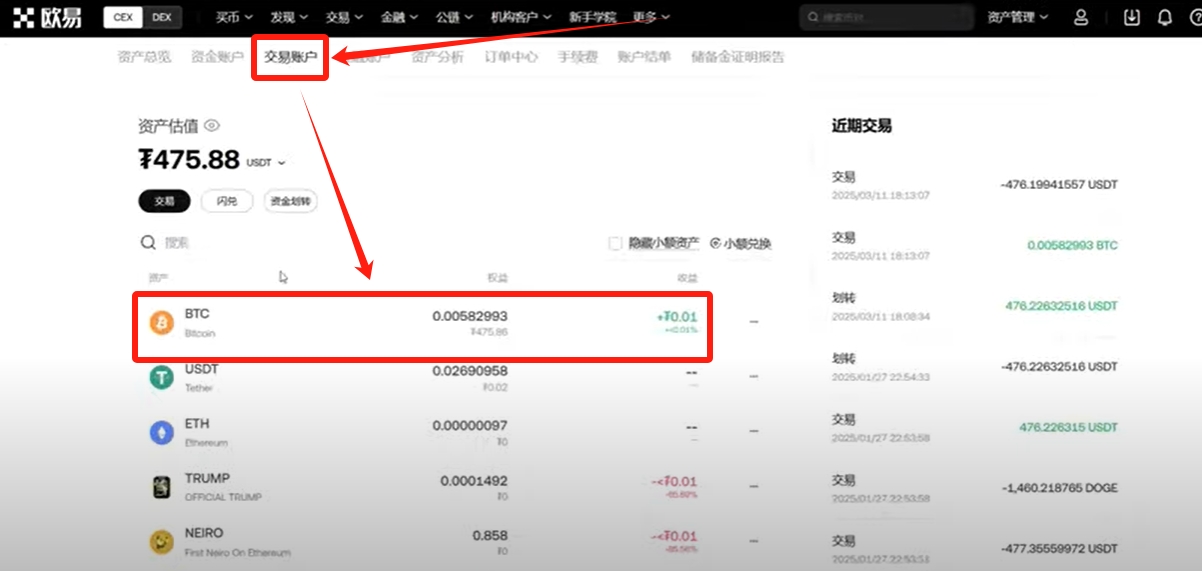The image size is (1202, 571).
Task: Toggle asset value visibility eye icon
Action: (212, 126)
